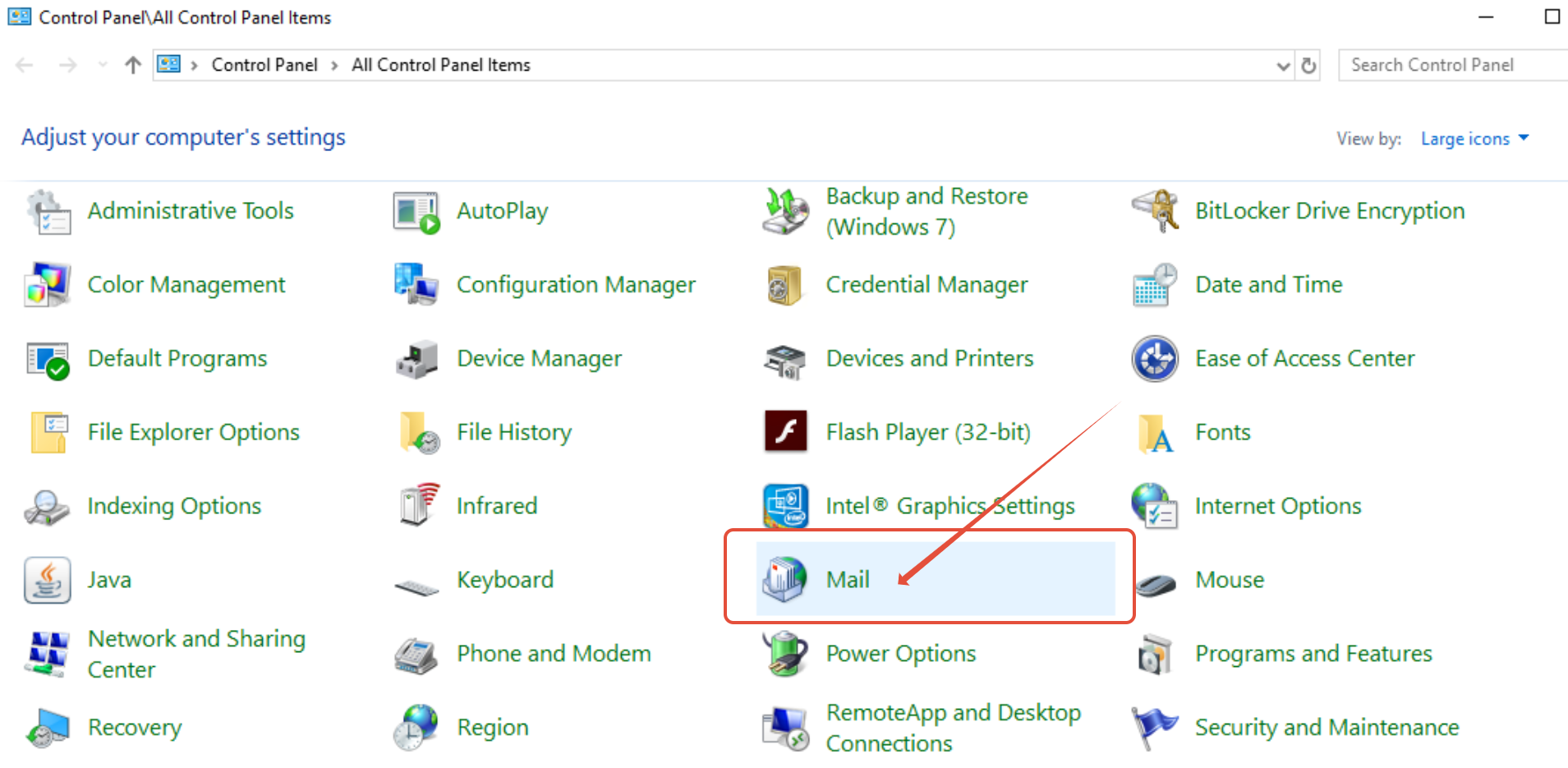
Task: Open the Region globe icon
Action: (x=416, y=728)
